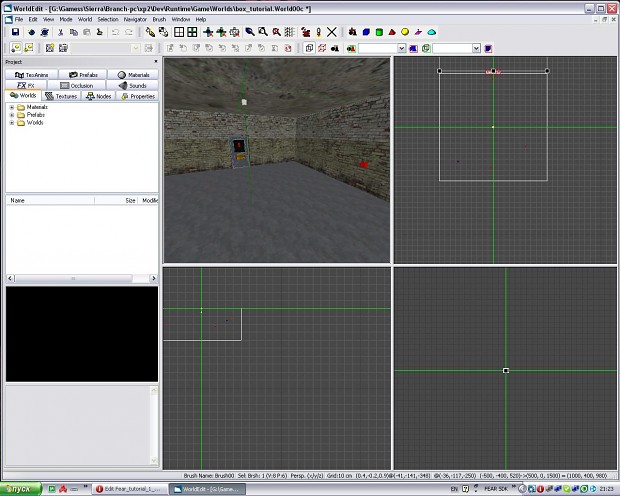Screen dimensions: 620x496
Task: Switch to the Sounds tab
Action: point(132,85)
